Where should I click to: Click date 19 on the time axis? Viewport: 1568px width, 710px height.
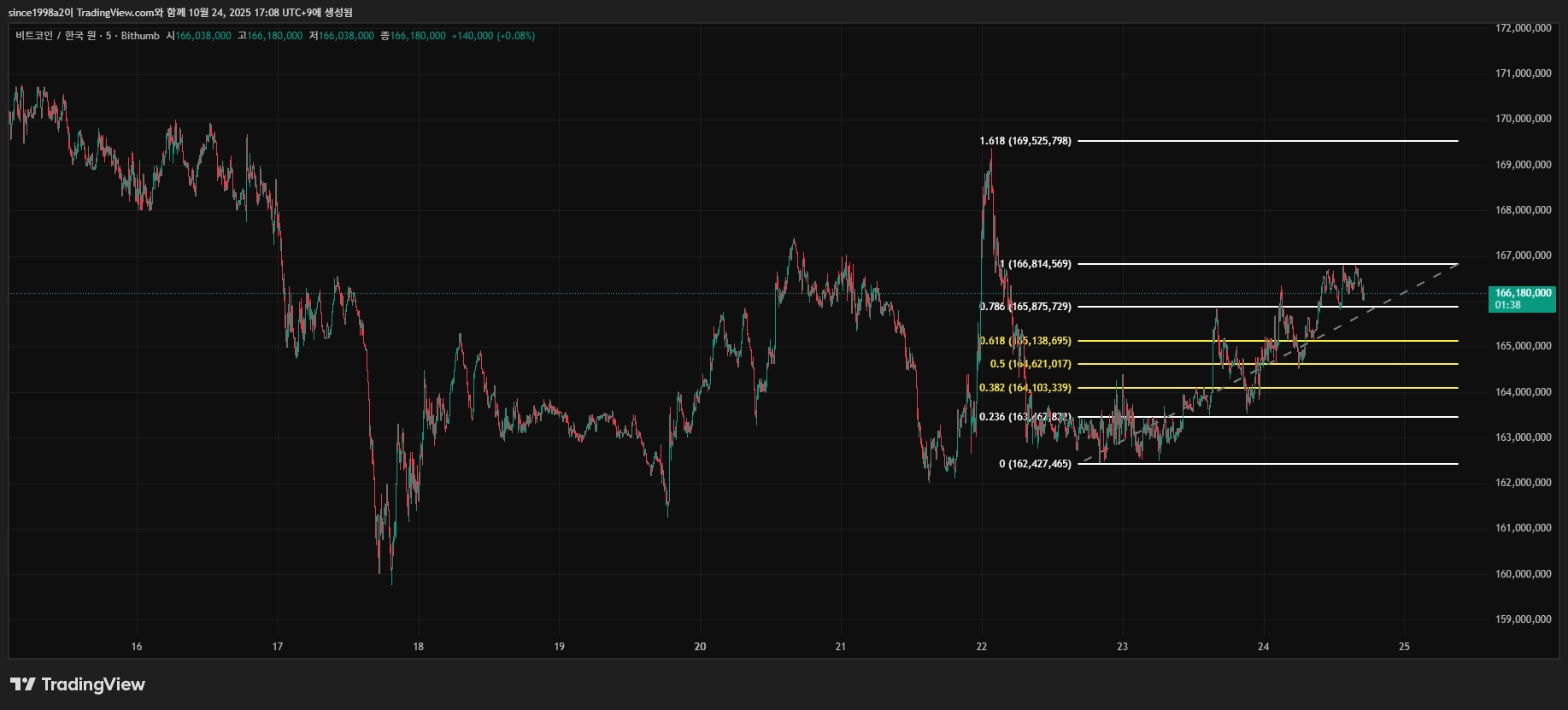pyautogui.click(x=559, y=647)
